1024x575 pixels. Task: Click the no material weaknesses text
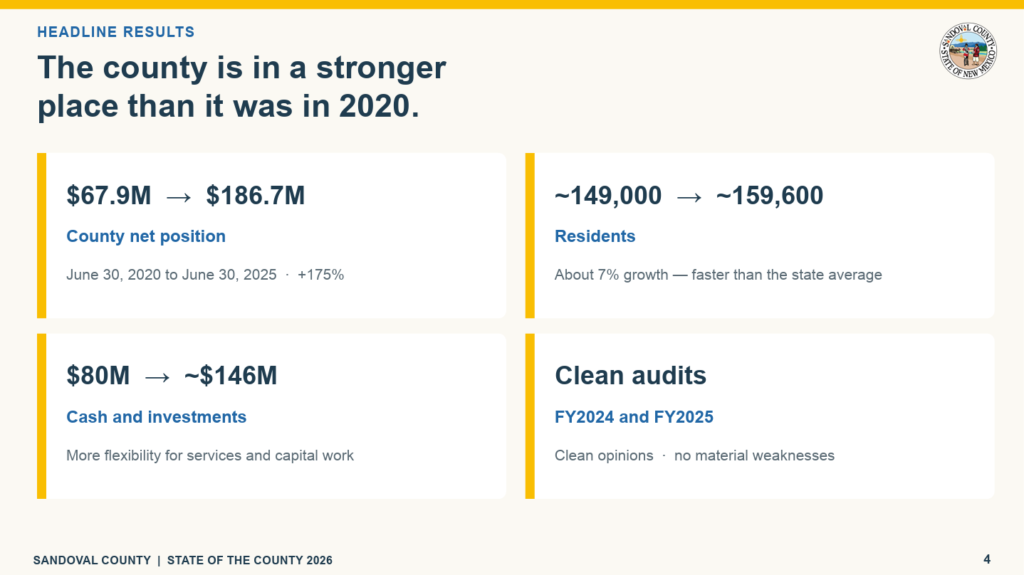click(754, 455)
